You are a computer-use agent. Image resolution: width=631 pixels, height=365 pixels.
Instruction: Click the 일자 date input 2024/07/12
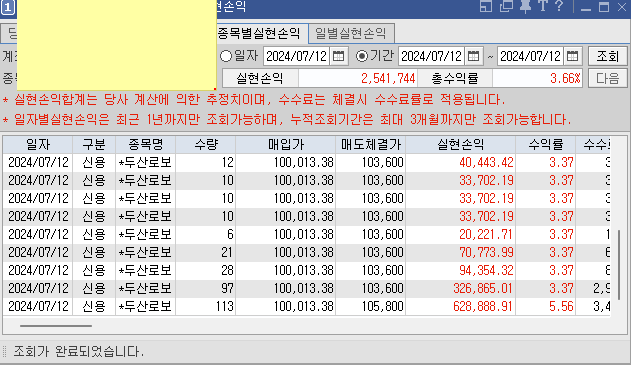297,56
